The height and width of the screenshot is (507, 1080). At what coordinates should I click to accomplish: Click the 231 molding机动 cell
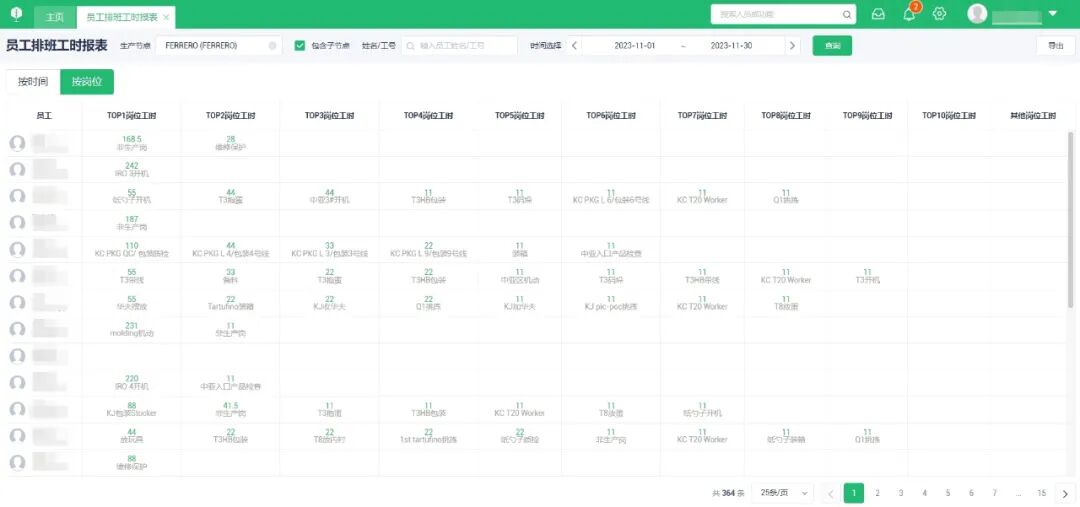131,329
